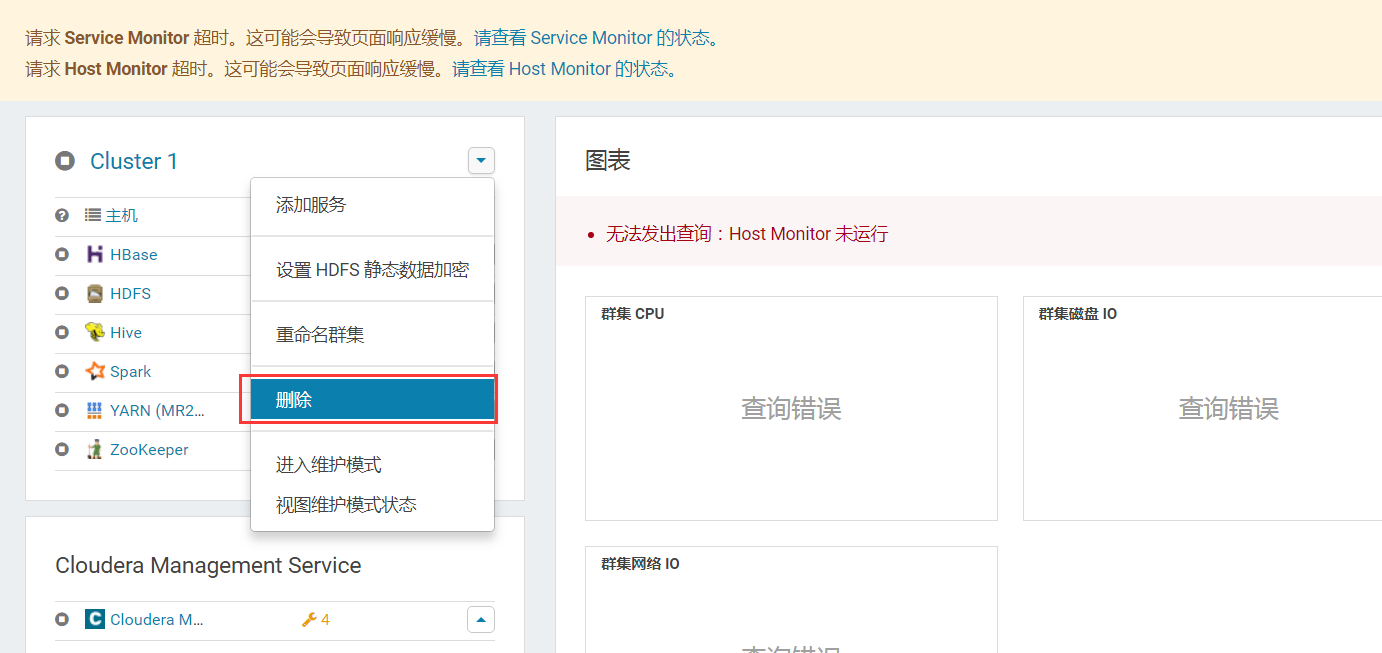The width and height of the screenshot is (1382, 653).
Task: Click the 图表 section heading
Action: click(608, 161)
